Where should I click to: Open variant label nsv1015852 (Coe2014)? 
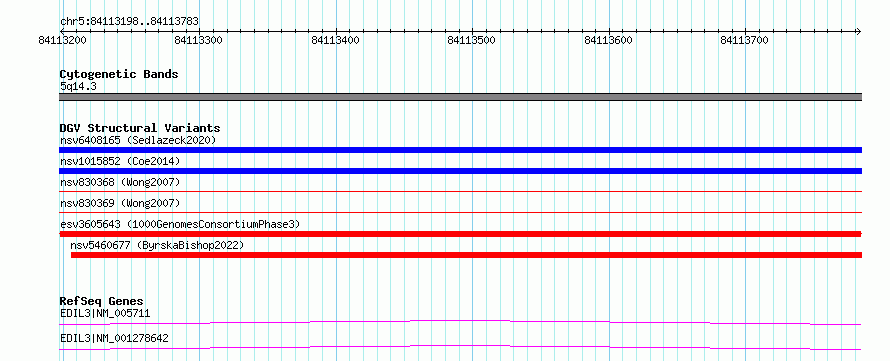point(120,161)
